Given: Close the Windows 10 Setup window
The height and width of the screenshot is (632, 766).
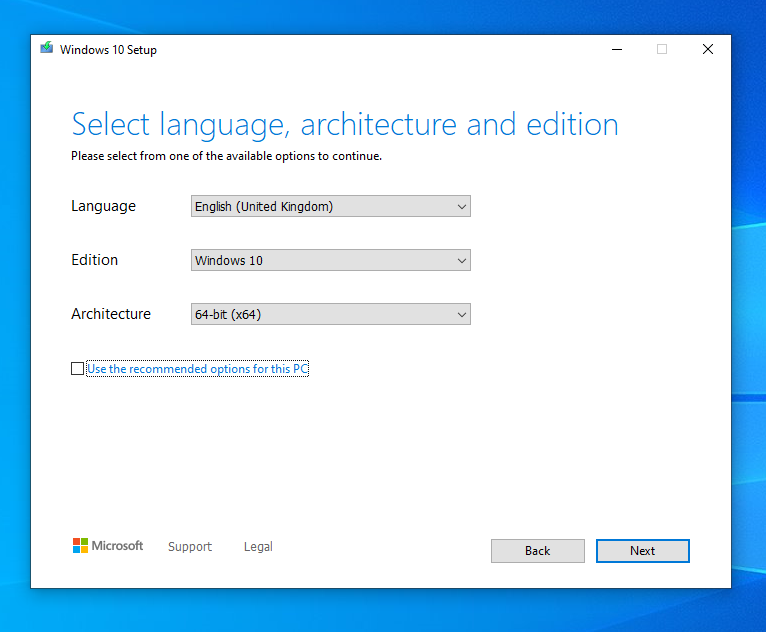Looking at the screenshot, I should (x=708, y=49).
